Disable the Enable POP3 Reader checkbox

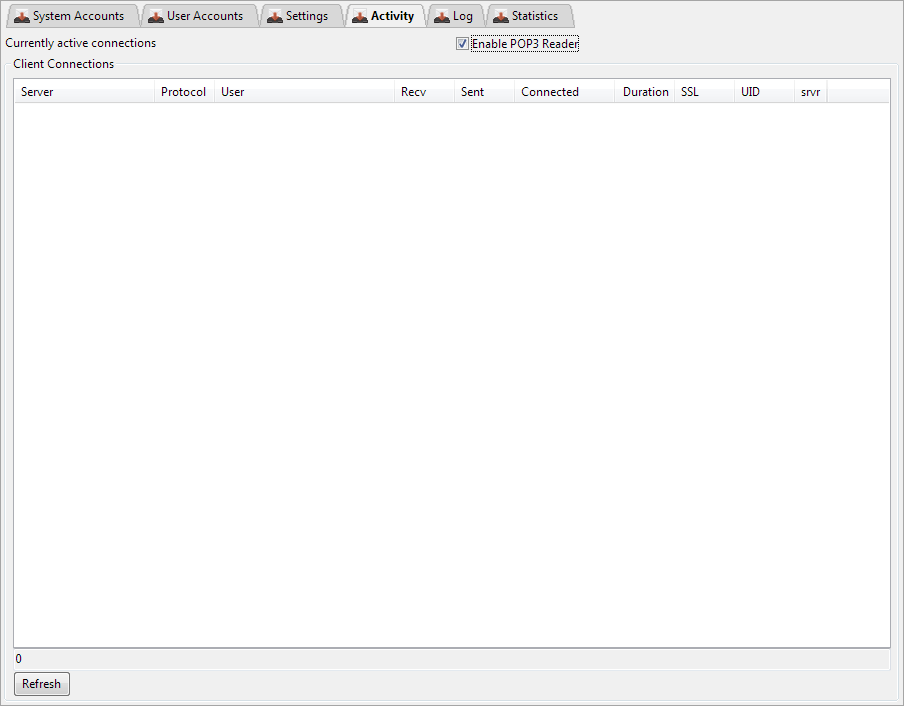(462, 44)
